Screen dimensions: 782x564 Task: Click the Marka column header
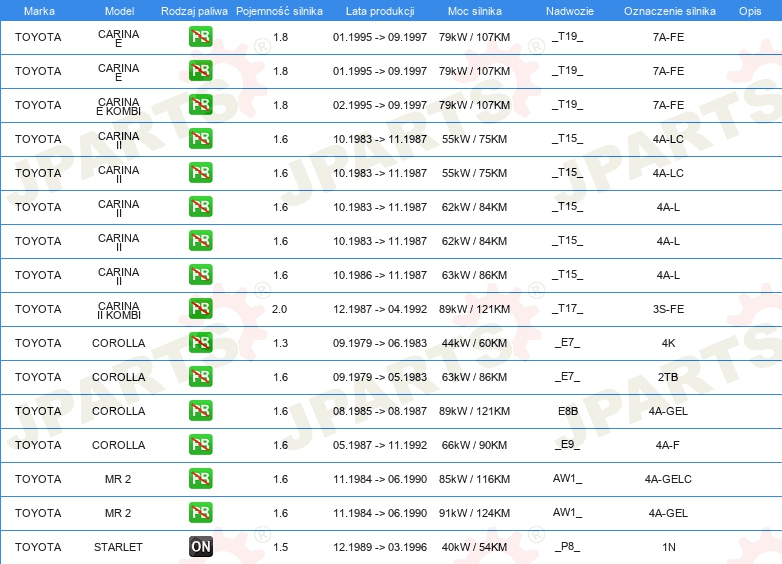coord(39,11)
